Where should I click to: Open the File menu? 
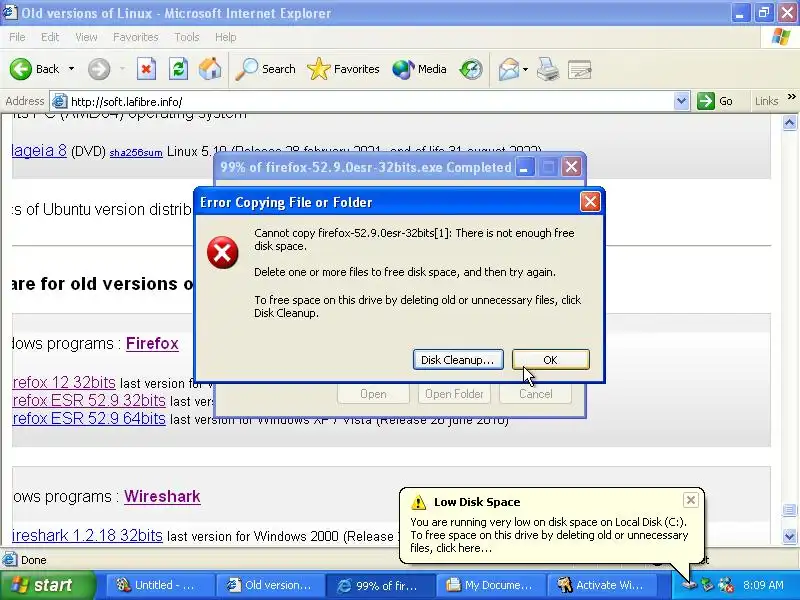17,37
